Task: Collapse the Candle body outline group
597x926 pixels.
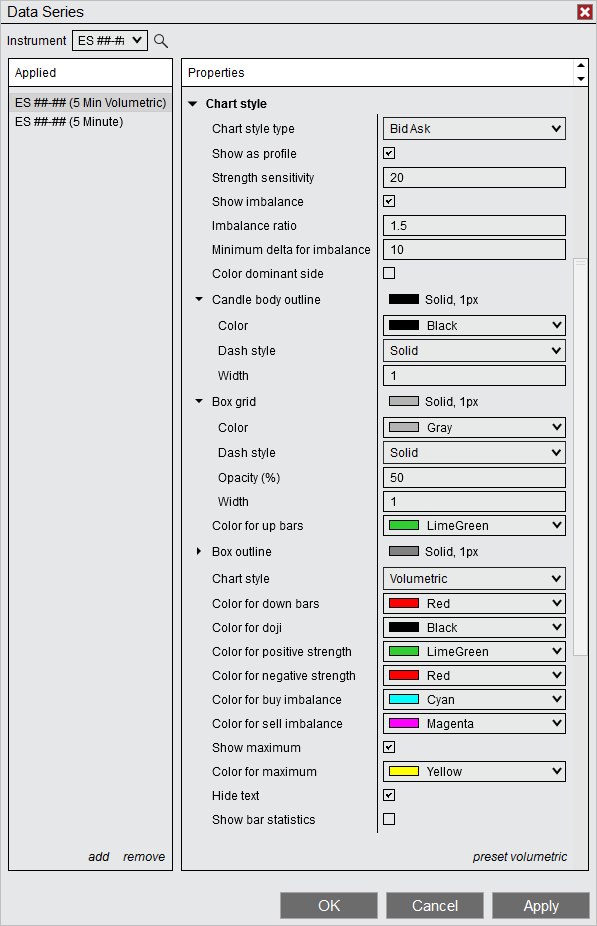Action: pos(198,299)
